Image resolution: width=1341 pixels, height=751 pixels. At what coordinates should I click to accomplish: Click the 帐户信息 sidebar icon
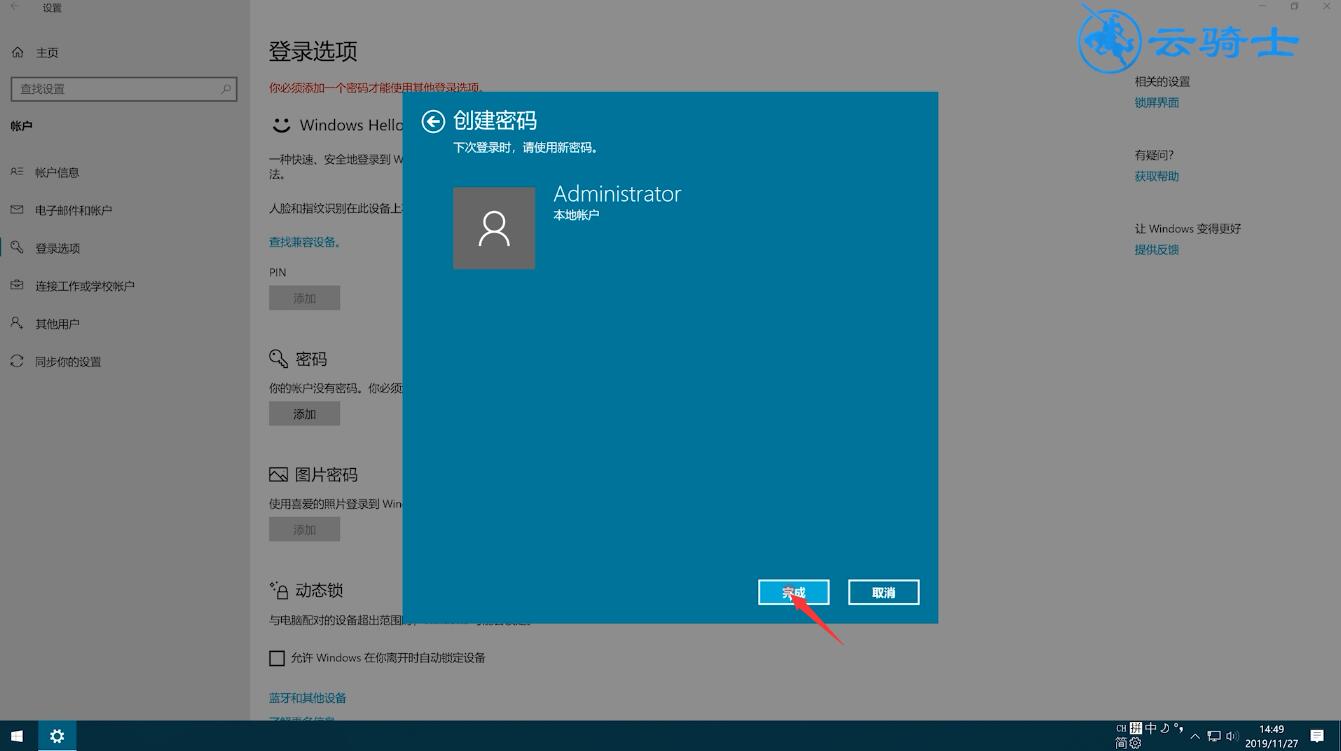17,172
